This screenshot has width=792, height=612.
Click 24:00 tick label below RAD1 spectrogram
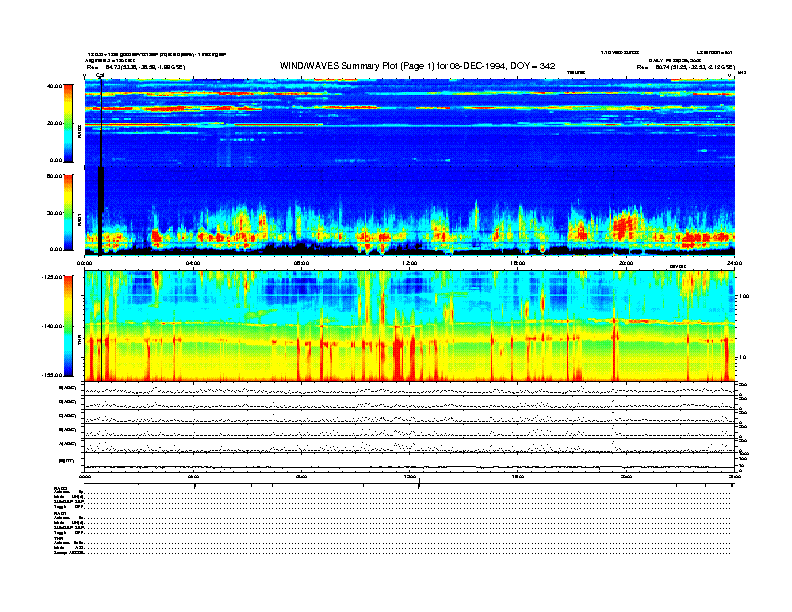[x=734, y=263]
